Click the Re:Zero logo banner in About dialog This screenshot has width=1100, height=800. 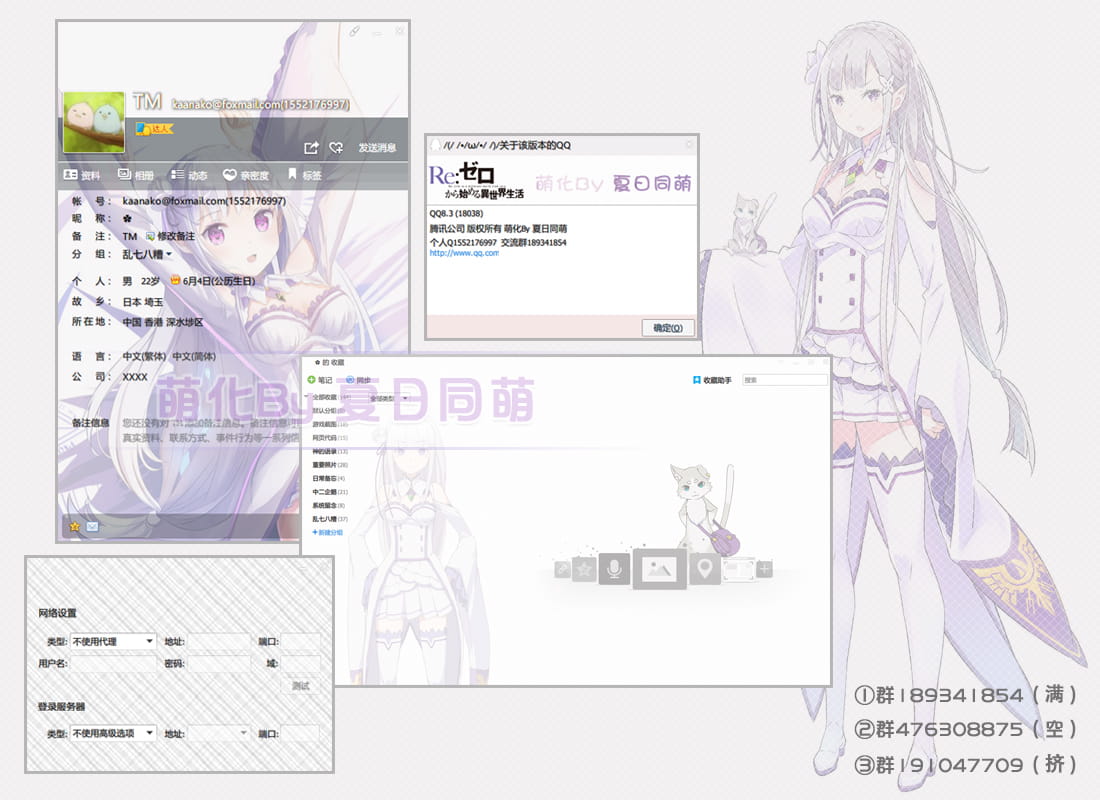(x=476, y=181)
